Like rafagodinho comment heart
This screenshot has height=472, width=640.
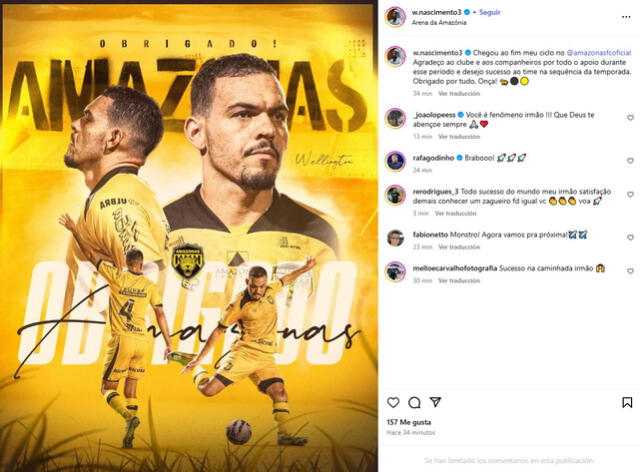point(630,161)
